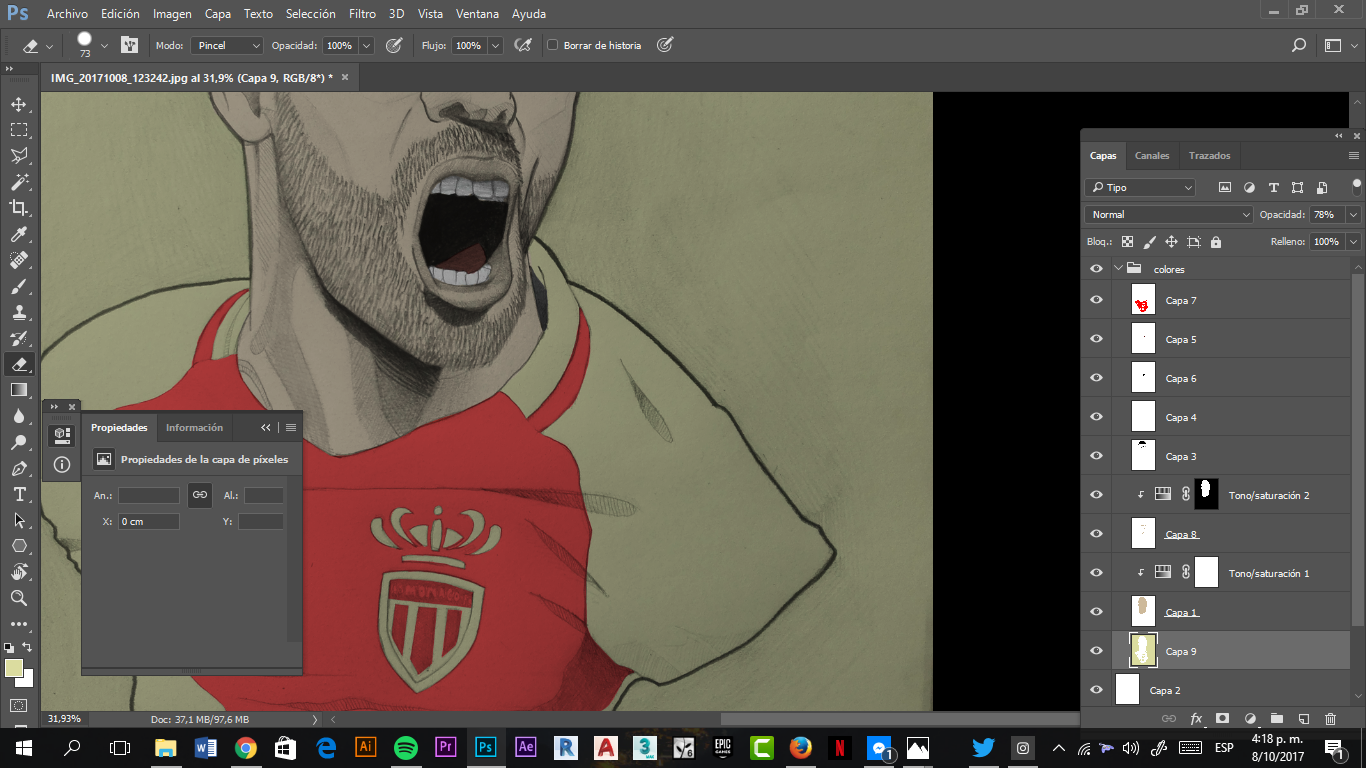
Task: Hide the Capa 6 layer
Action: click(1097, 378)
